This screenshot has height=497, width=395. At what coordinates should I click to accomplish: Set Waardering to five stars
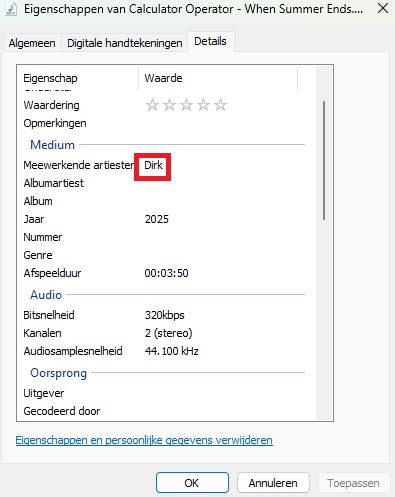220,105
